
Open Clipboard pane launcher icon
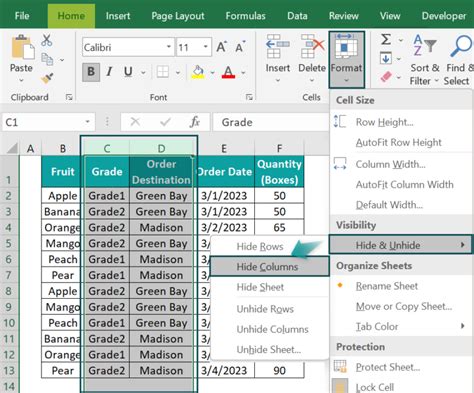click(x=69, y=97)
